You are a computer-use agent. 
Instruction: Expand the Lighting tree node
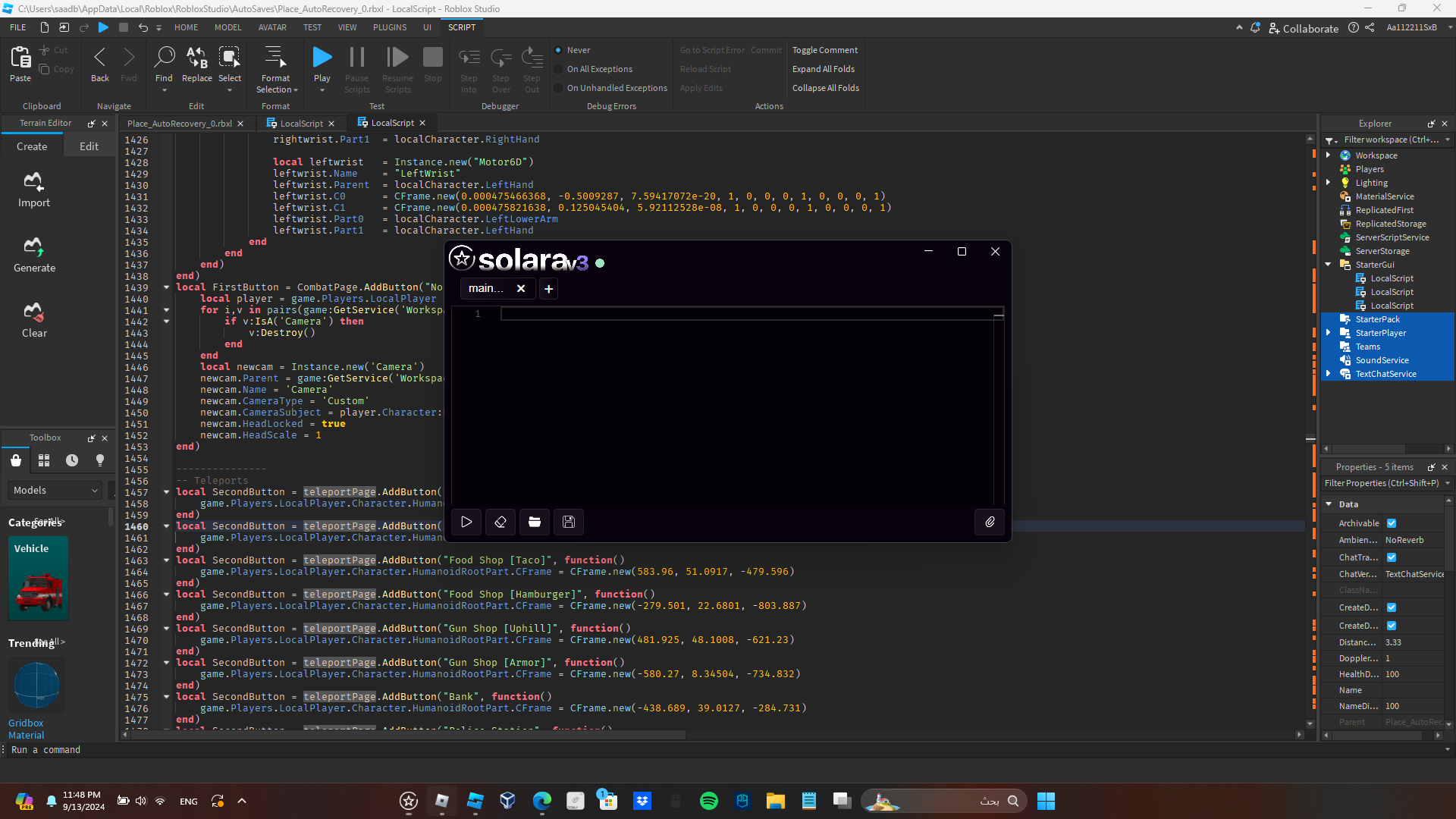[x=1328, y=183]
